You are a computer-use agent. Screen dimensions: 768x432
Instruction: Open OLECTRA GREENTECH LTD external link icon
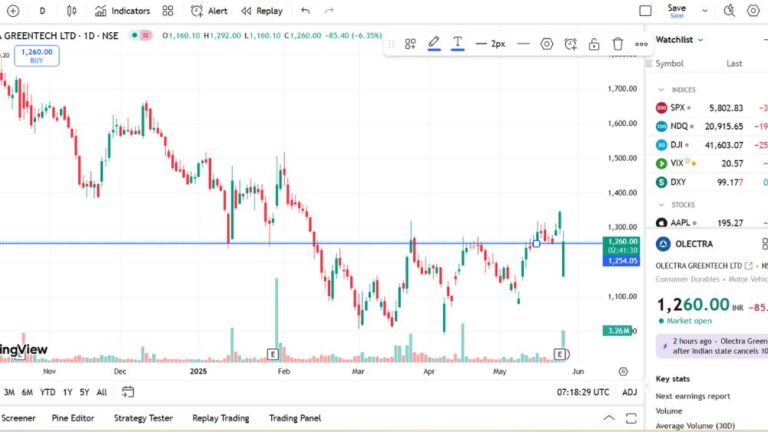(748, 266)
